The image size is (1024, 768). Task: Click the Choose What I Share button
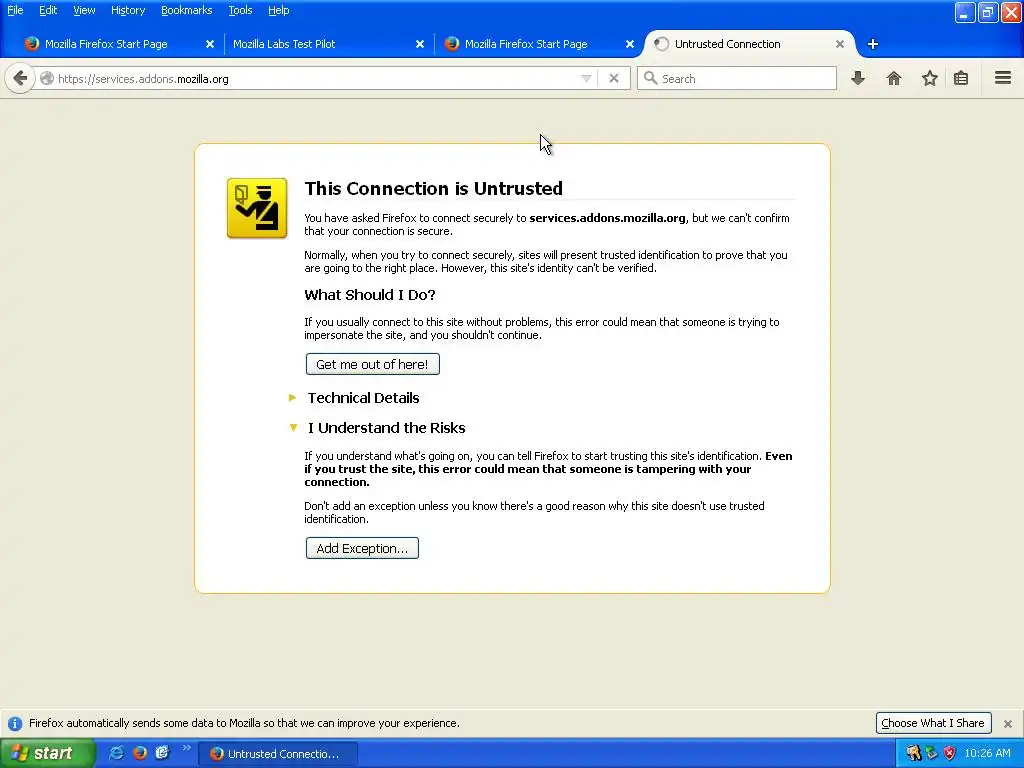coord(933,723)
